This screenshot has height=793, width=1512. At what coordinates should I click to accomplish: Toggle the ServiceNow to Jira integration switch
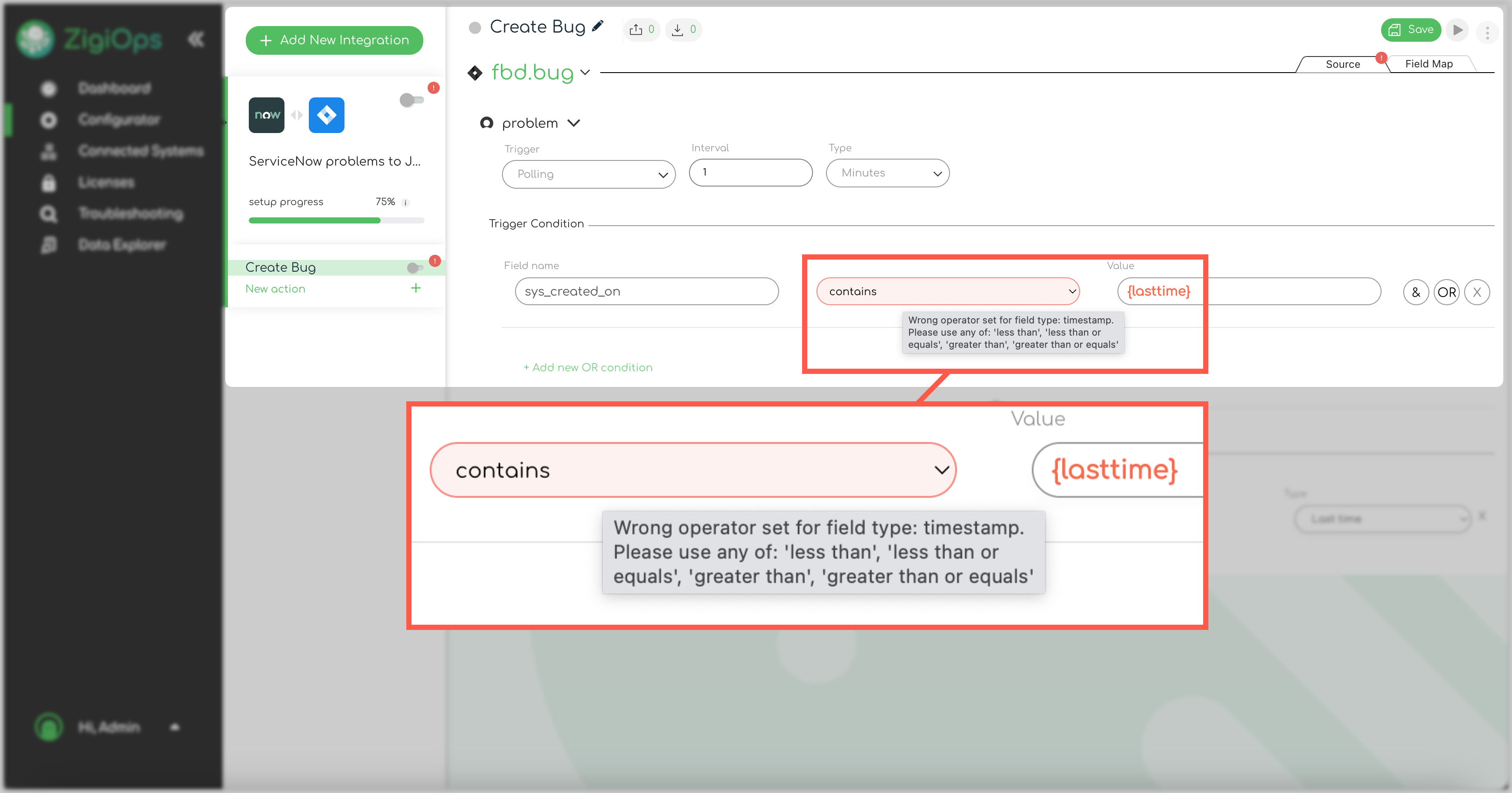coord(411,100)
